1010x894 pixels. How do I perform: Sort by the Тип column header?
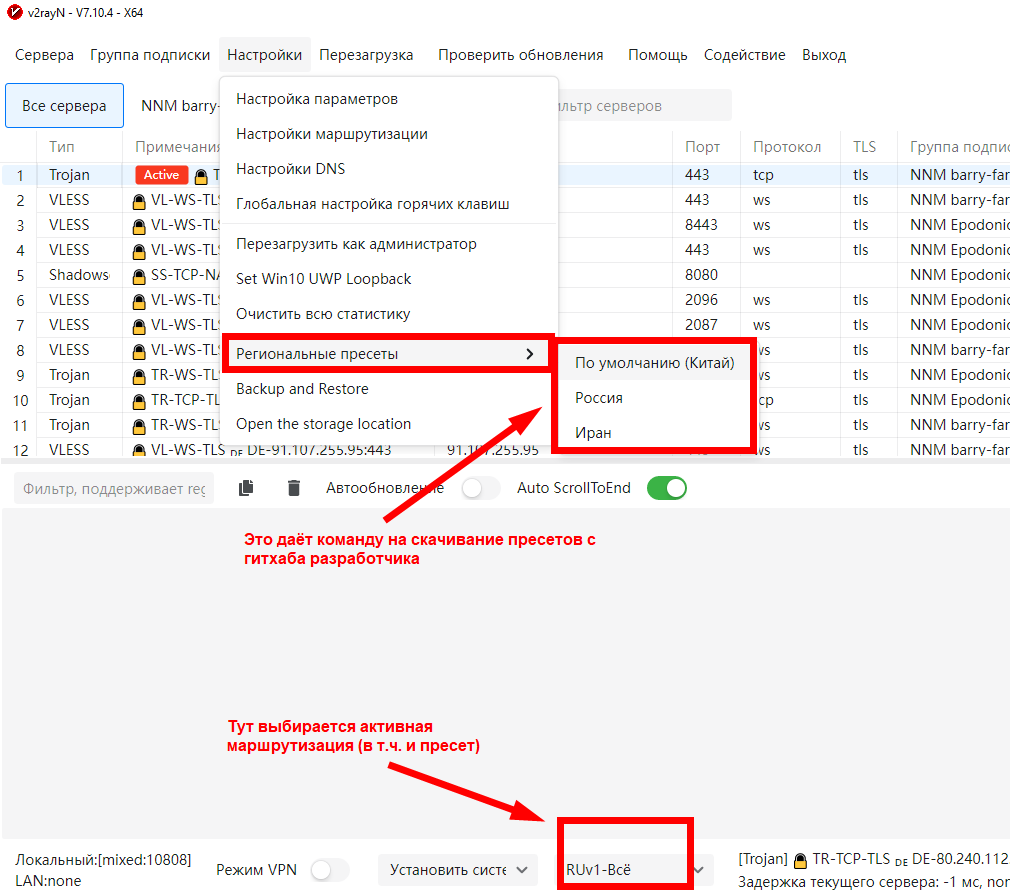coord(79,147)
